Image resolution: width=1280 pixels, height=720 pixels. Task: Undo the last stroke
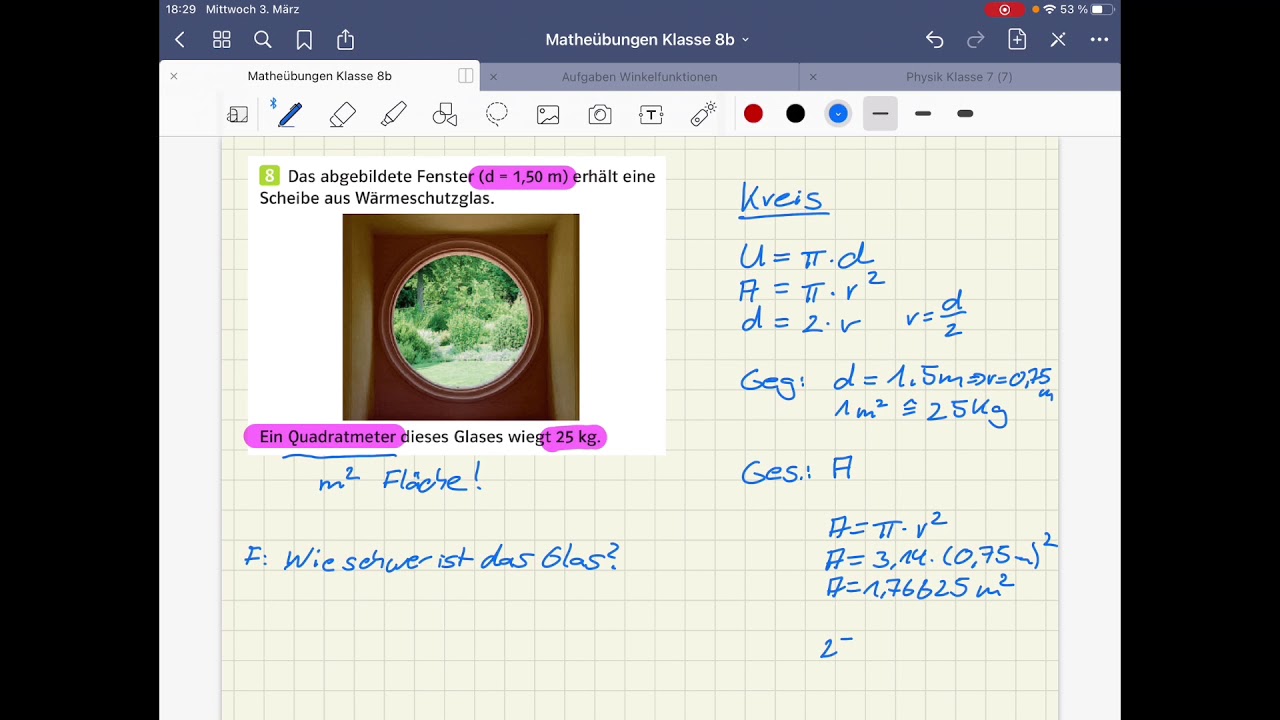click(934, 40)
